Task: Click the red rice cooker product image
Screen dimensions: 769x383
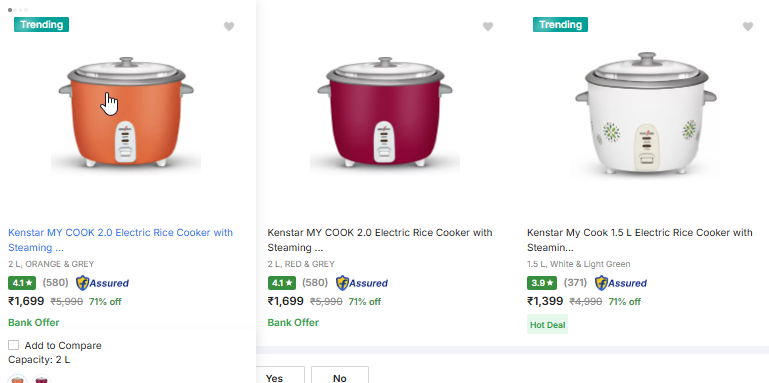Action: click(x=385, y=114)
